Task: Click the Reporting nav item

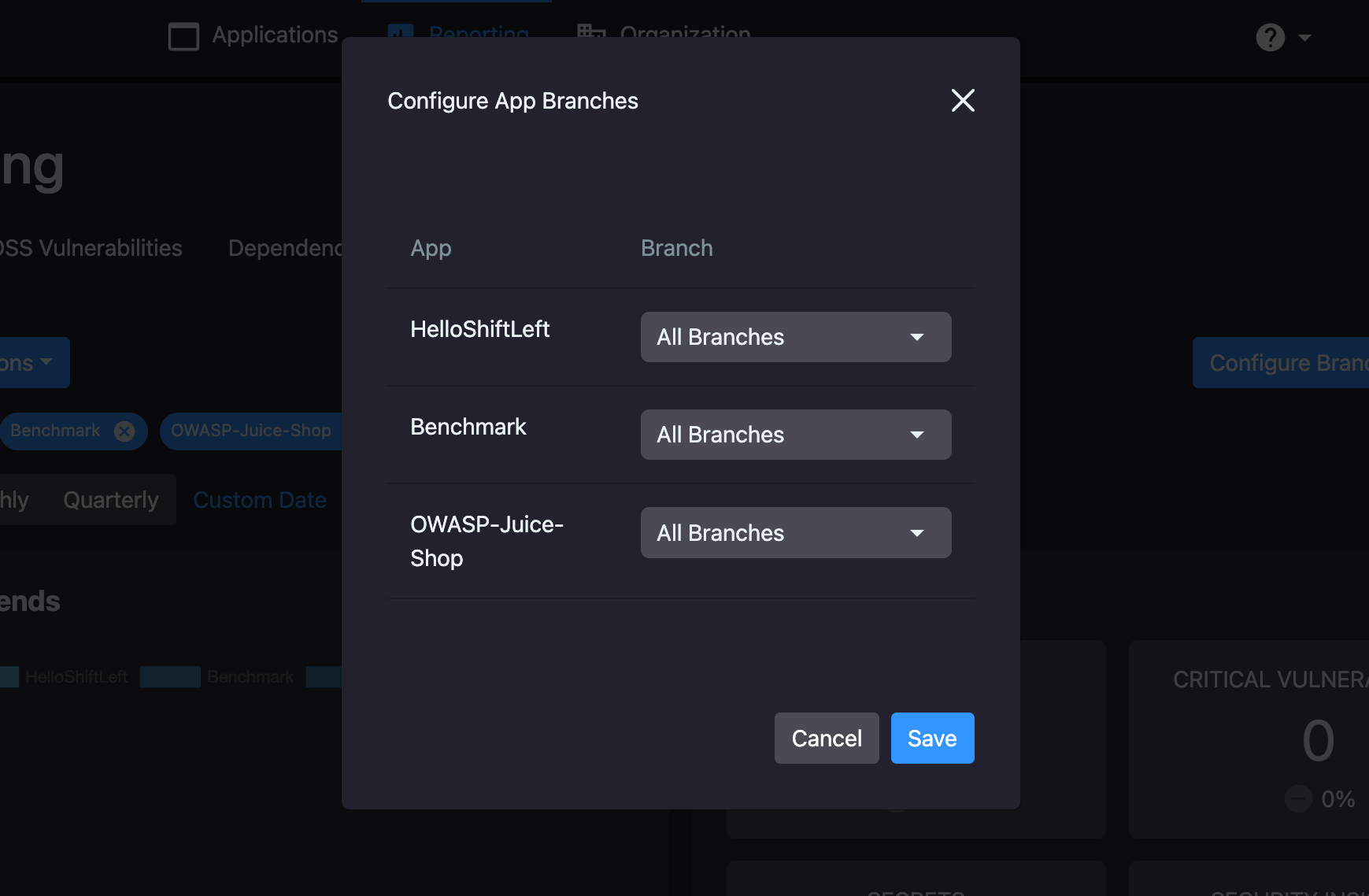Action: coord(459,33)
